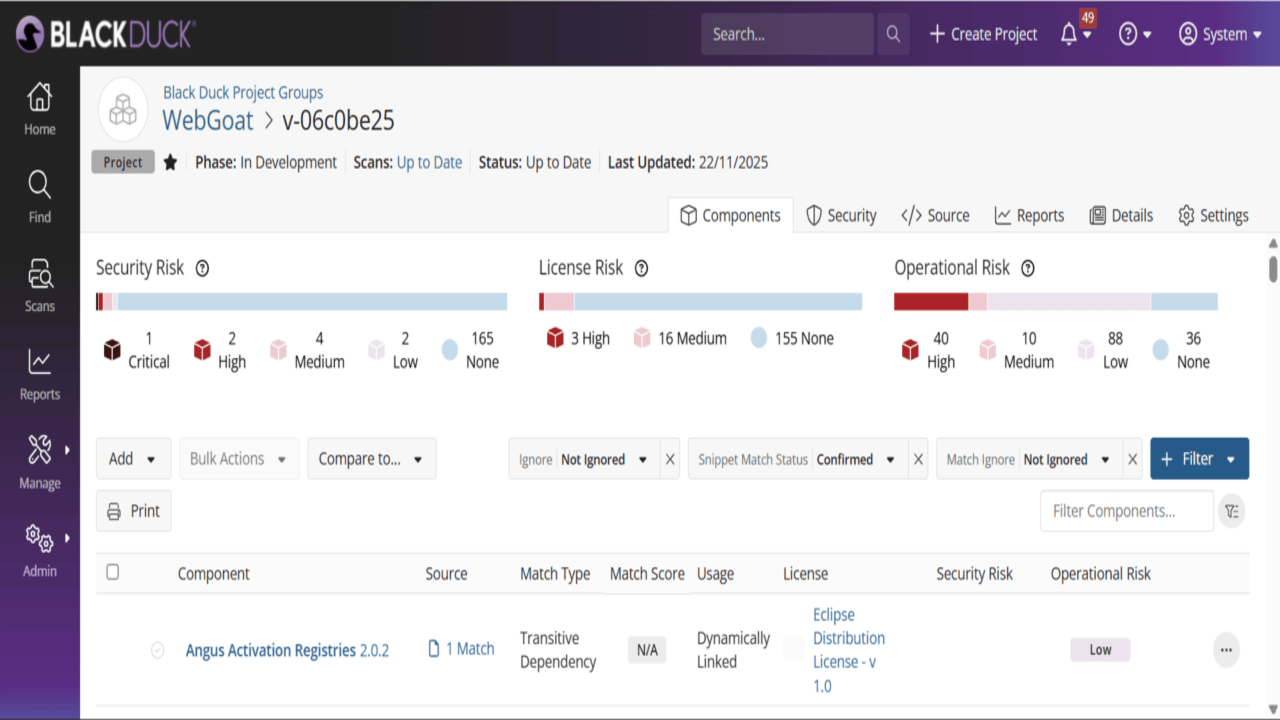
Task: Open the help question mark menu
Action: pyautogui.click(x=1134, y=34)
